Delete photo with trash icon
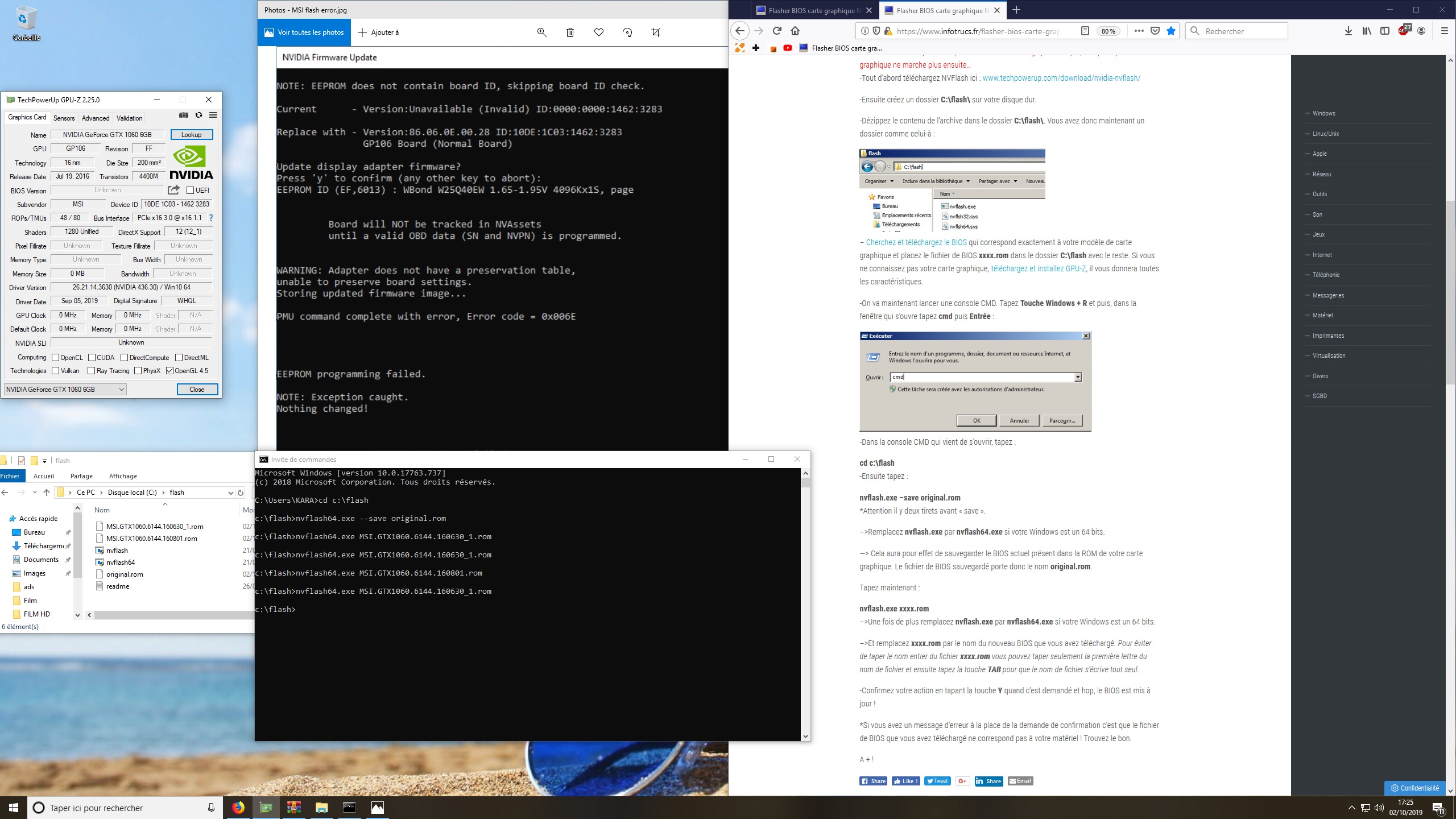Image resolution: width=1456 pixels, height=819 pixels. pyautogui.click(x=570, y=32)
